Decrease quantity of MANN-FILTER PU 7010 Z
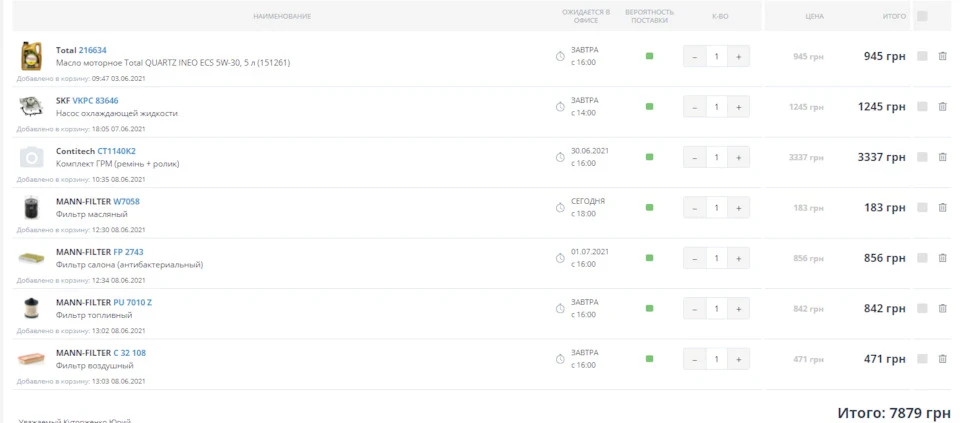960x423 pixels. pos(694,309)
